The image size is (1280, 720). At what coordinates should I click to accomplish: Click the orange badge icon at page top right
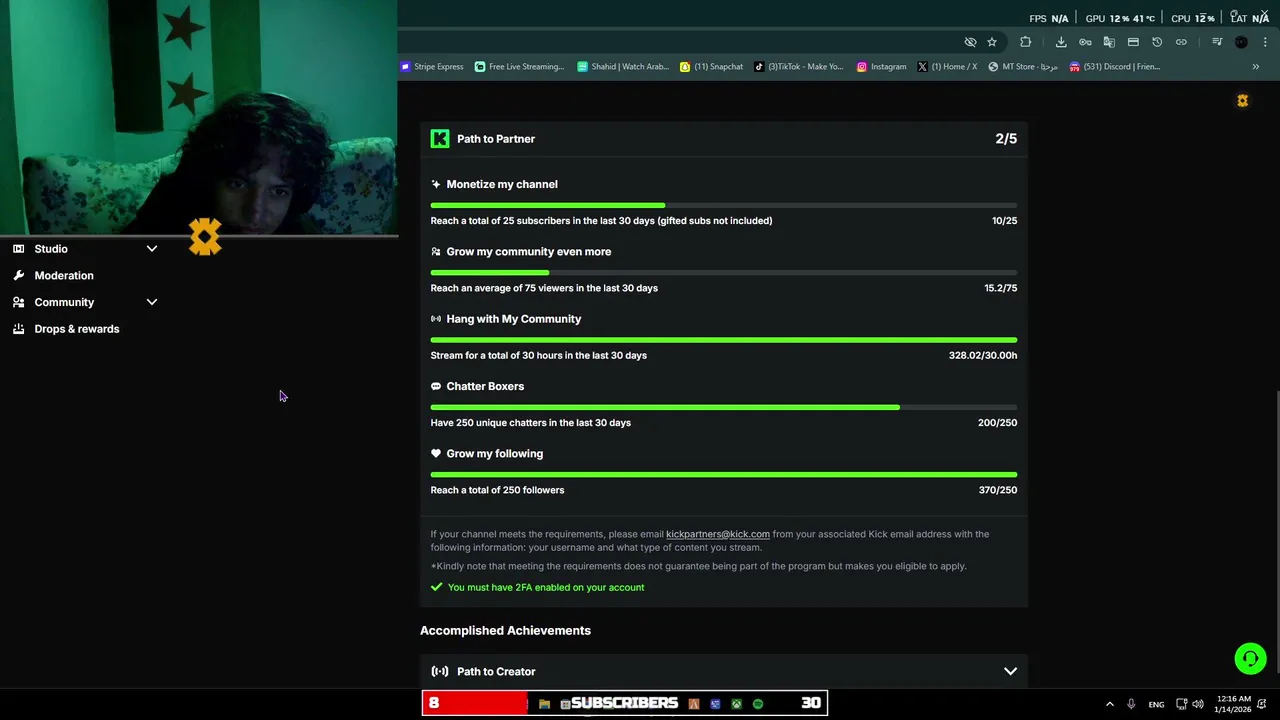click(1243, 101)
